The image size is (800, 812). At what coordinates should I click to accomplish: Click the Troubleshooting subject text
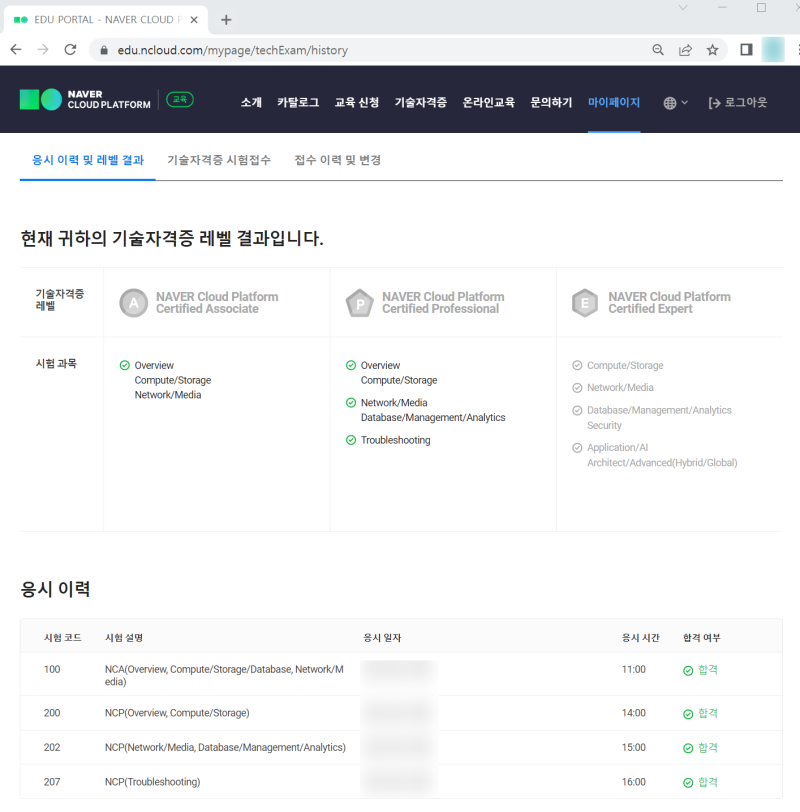pos(396,440)
